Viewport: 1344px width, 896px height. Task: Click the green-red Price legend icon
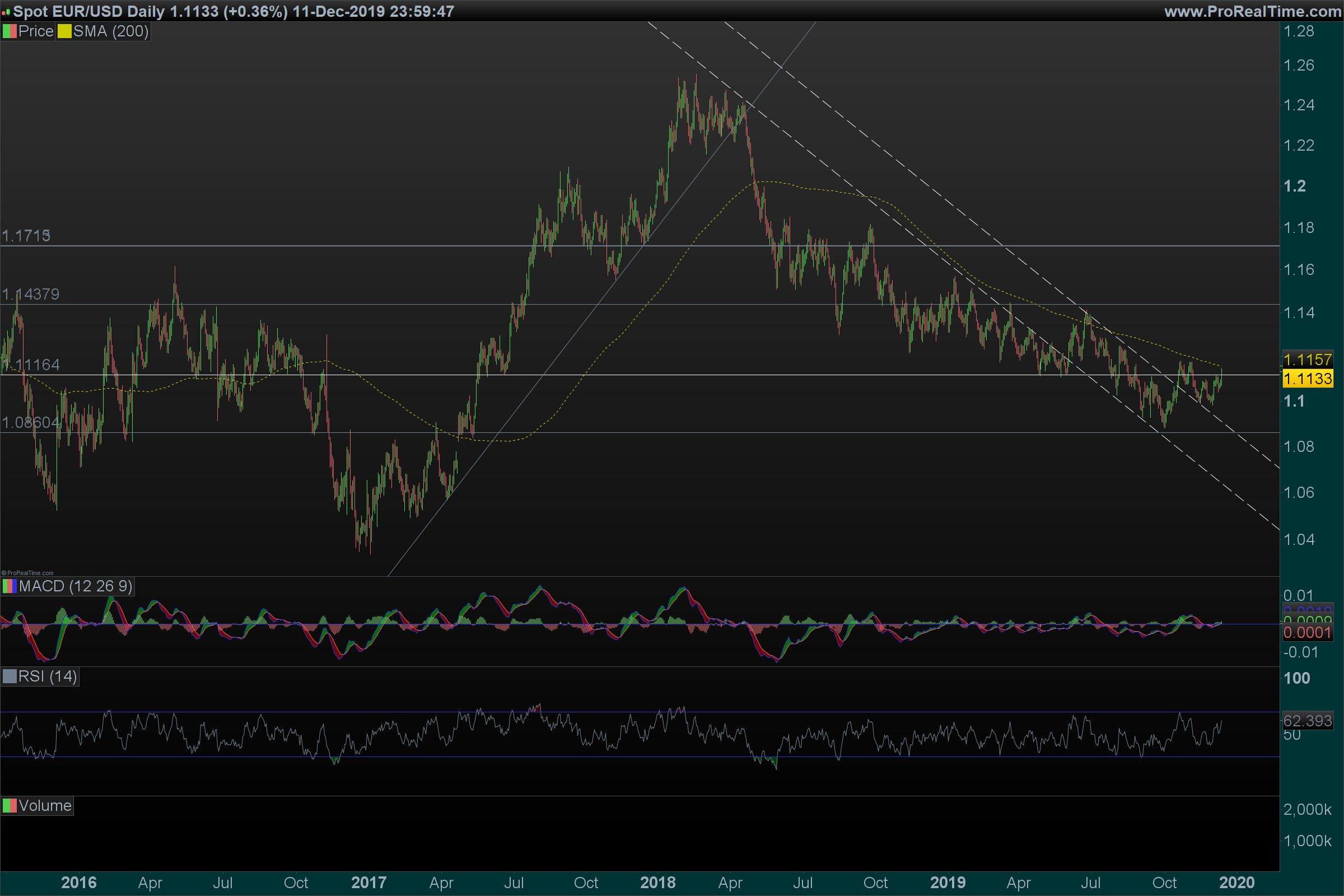pyautogui.click(x=10, y=31)
